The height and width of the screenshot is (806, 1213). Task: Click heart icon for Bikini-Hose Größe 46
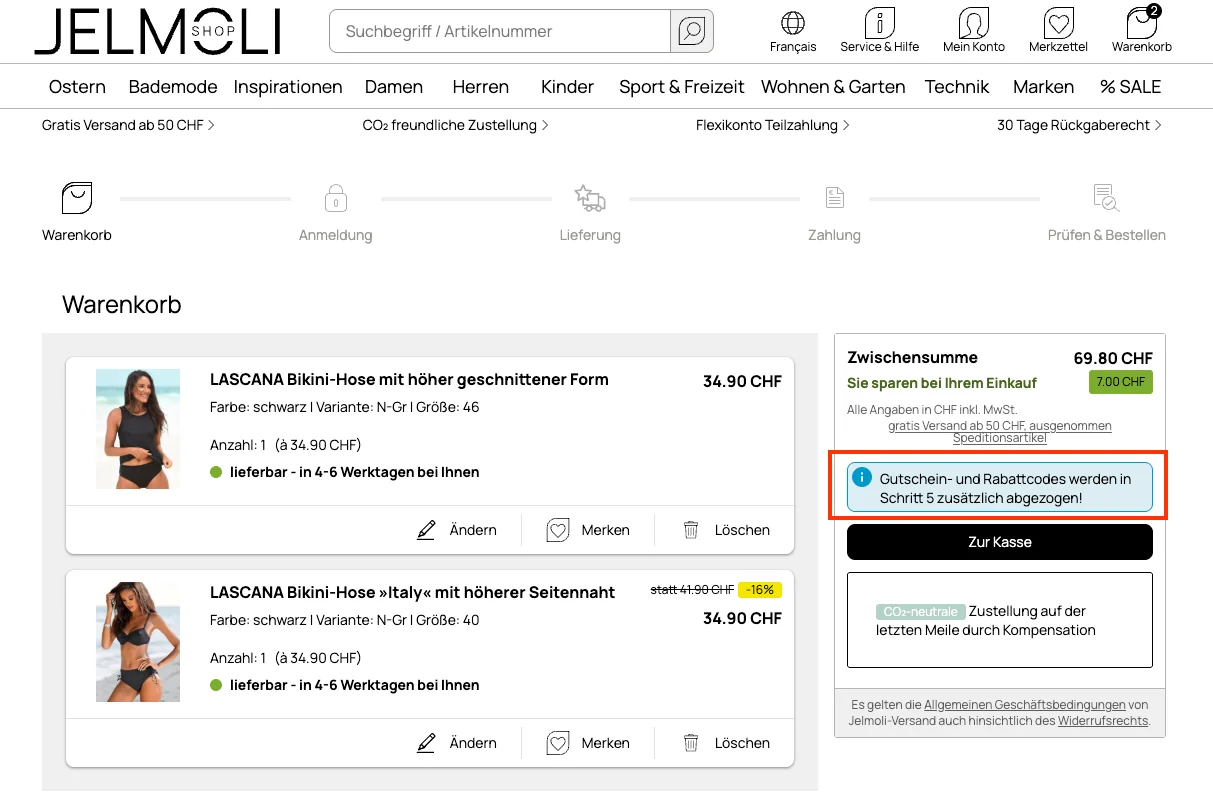tap(558, 530)
